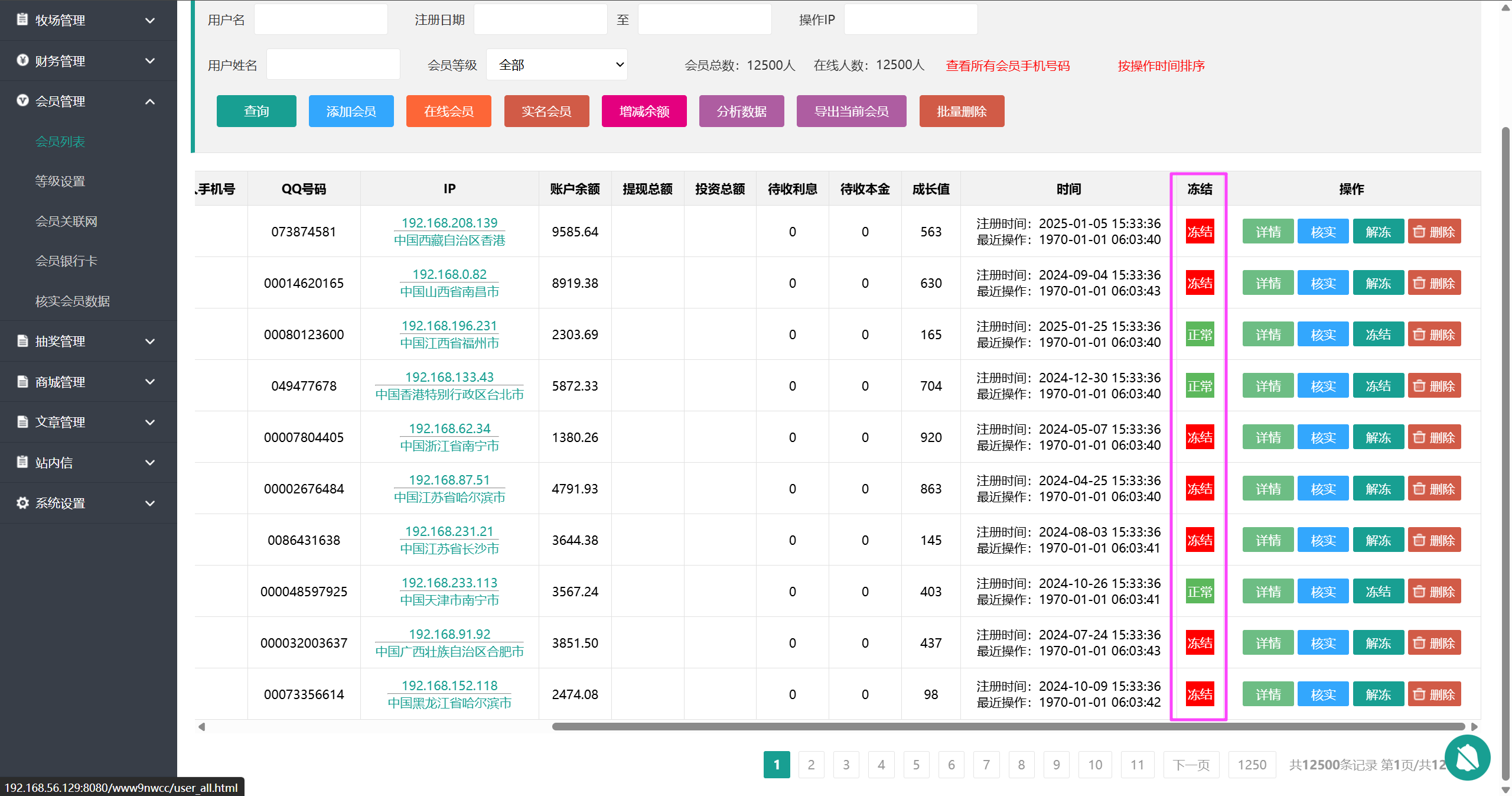Screen dimensions: 1512x796
Task: Click IP link 192.168.208.139
Action: coord(449,223)
